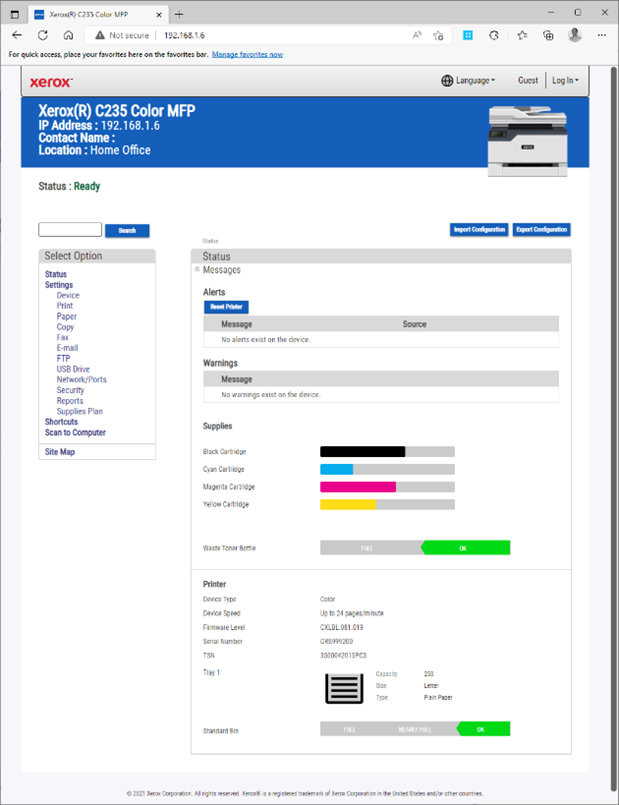619x805 pixels.
Task: Open Supplies Plan link
Action: click(80, 411)
